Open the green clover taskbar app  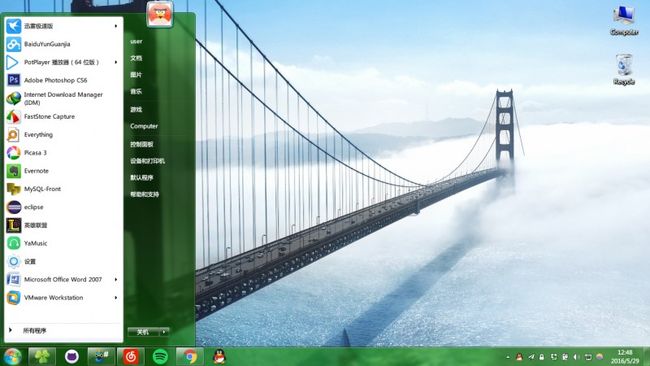pos(42,356)
